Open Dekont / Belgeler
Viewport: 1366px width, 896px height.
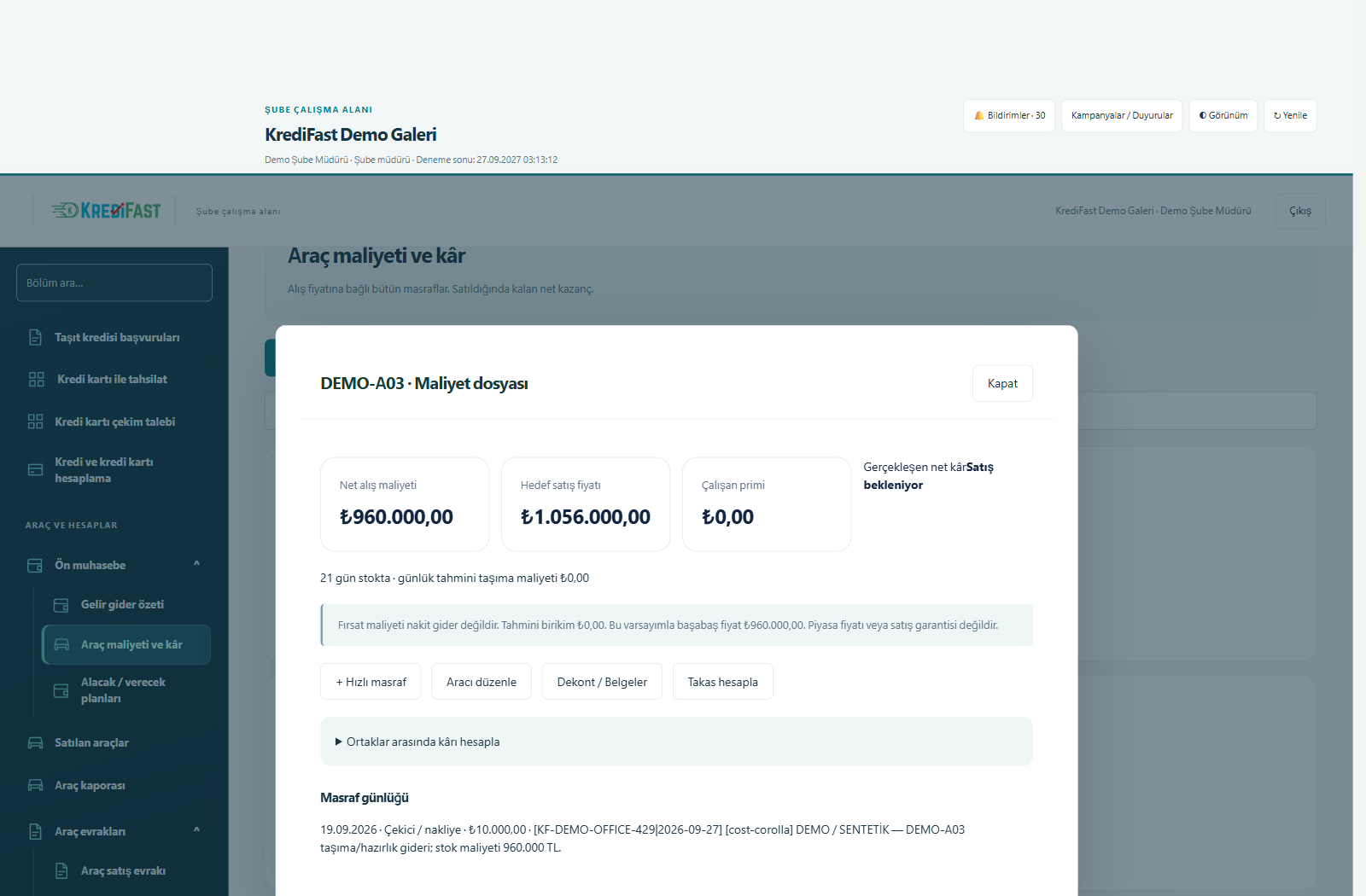point(602,682)
